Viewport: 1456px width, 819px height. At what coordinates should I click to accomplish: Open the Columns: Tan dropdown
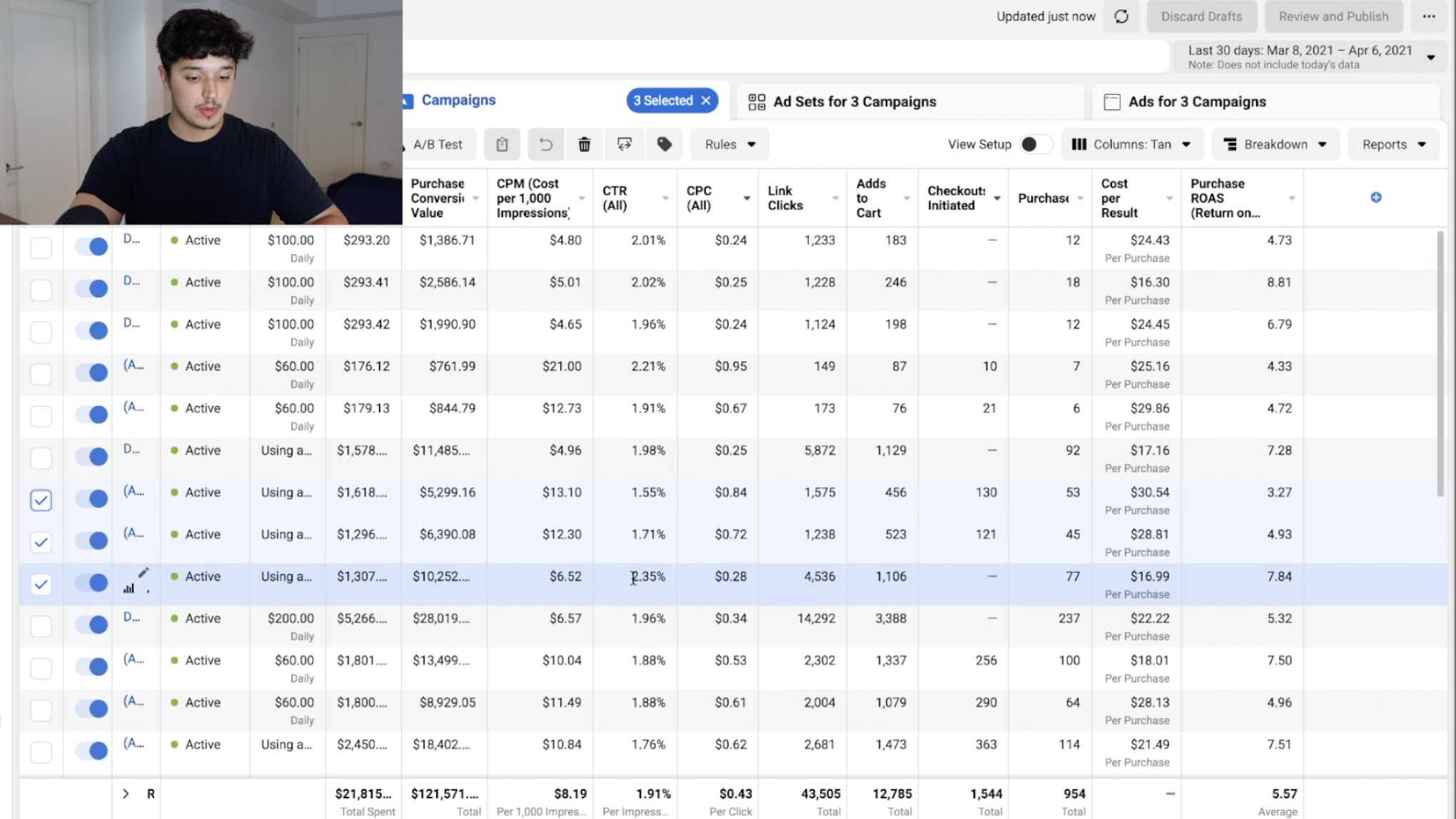pos(1132,144)
